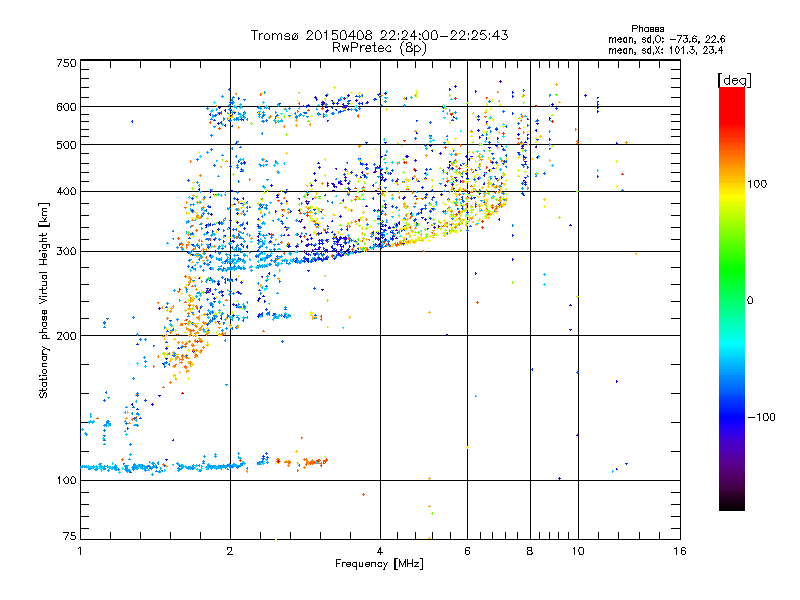Screen dimensions: 800x600
Task: Click the y-axis tick label '500'
Action: [67, 145]
